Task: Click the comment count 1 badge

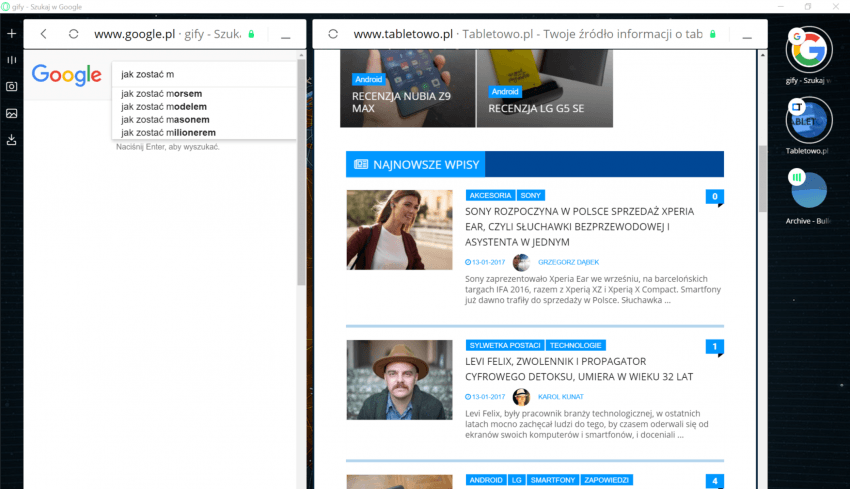Action: (714, 347)
